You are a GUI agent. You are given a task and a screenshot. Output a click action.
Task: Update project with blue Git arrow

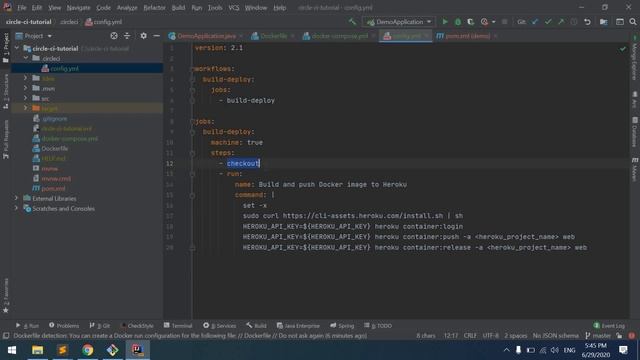(535, 22)
